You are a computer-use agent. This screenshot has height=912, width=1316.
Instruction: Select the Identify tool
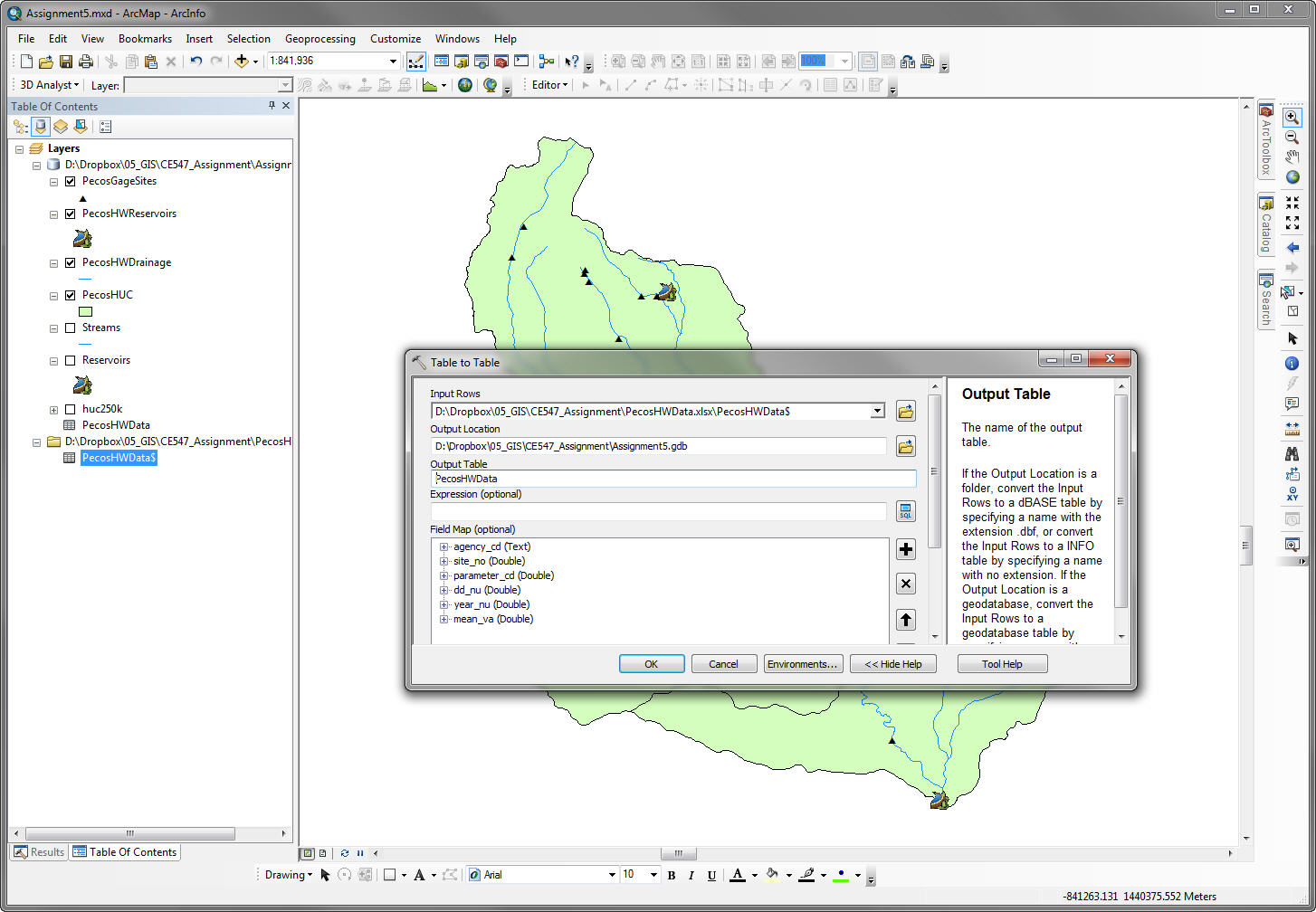(x=1292, y=364)
